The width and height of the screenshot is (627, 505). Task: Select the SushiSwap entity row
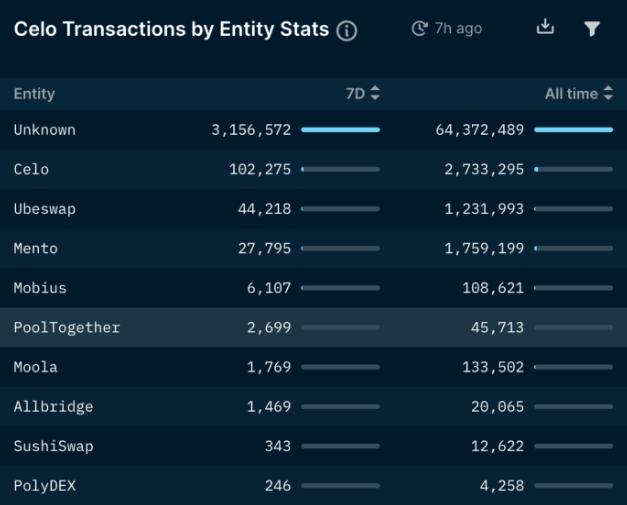click(314, 446)
